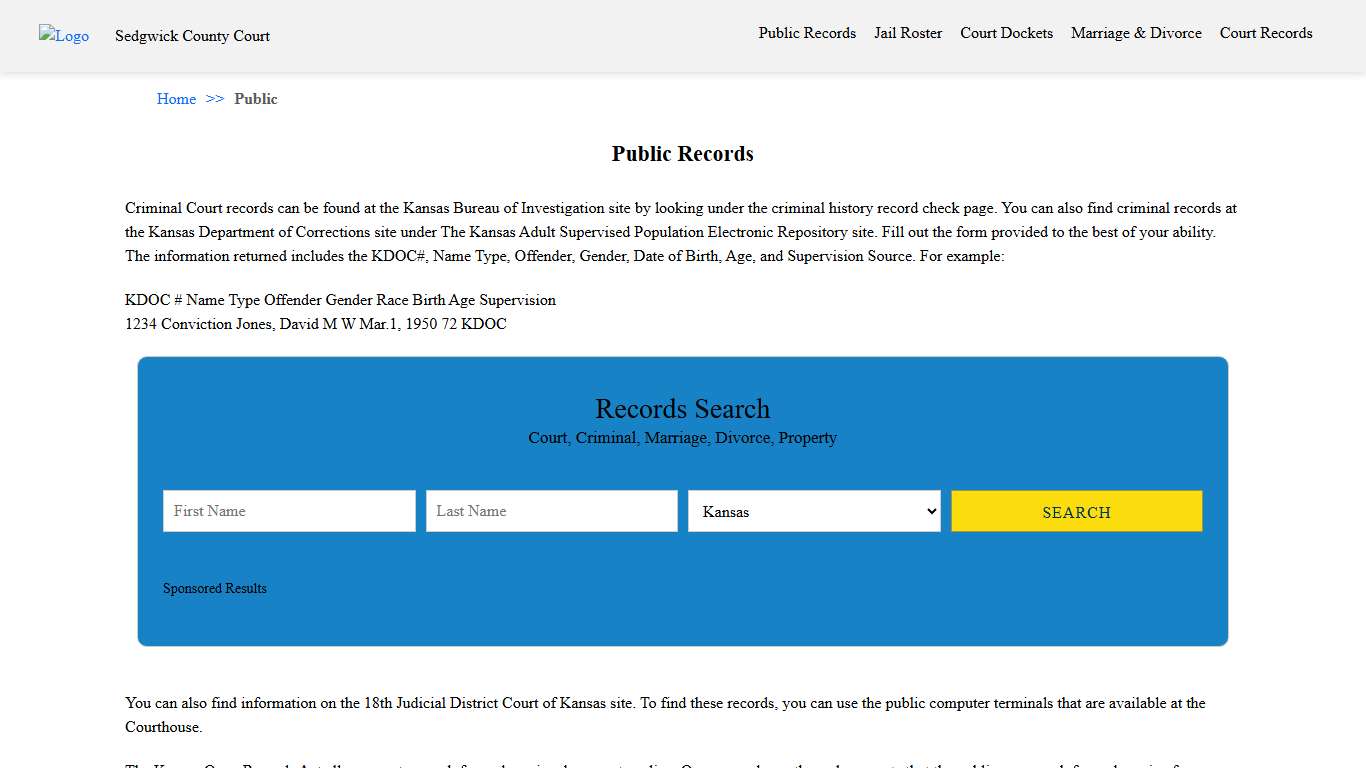The image size is (1366, 768).
Task: Open Marriage & Divorce records page
Action: coord(1136,33)
